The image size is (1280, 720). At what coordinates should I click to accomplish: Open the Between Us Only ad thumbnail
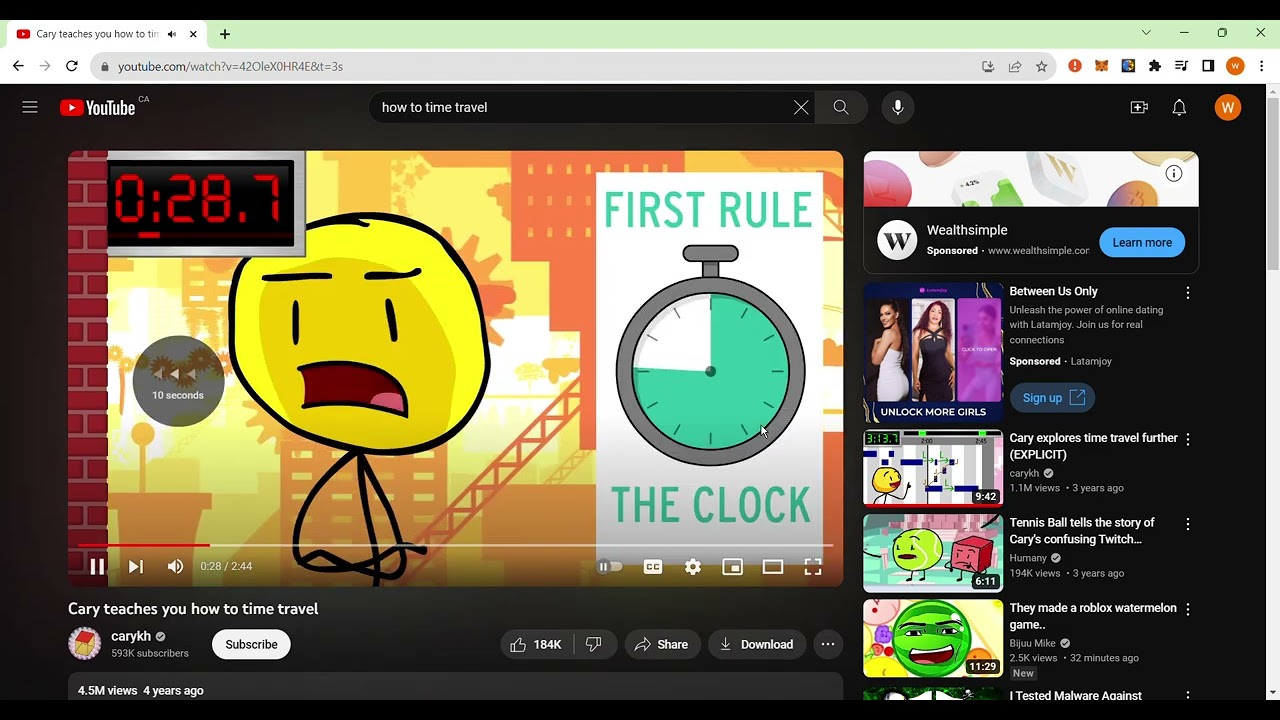(933, 352)
